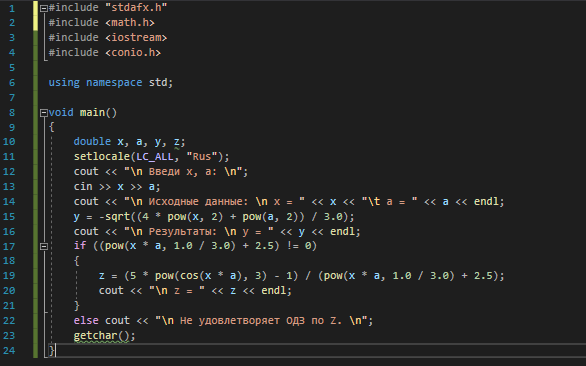The image size is (586, 366).
Task: Click variable z with green squiggle on line 10
Action: tap(176, 142)
